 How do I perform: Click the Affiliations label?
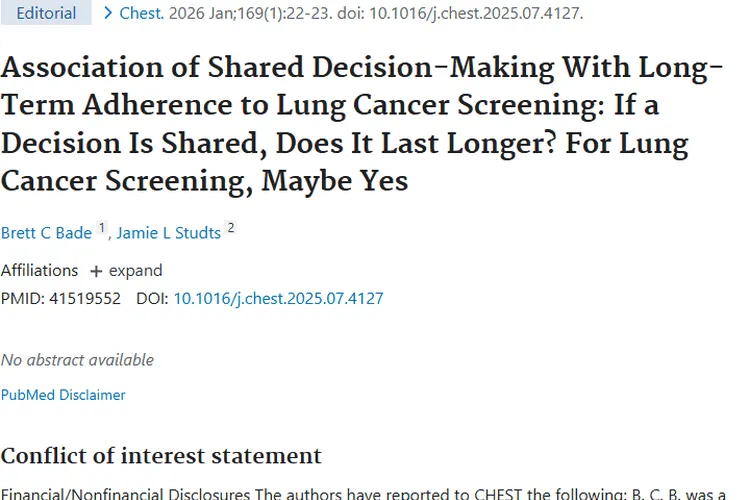[x=39, y=271]
